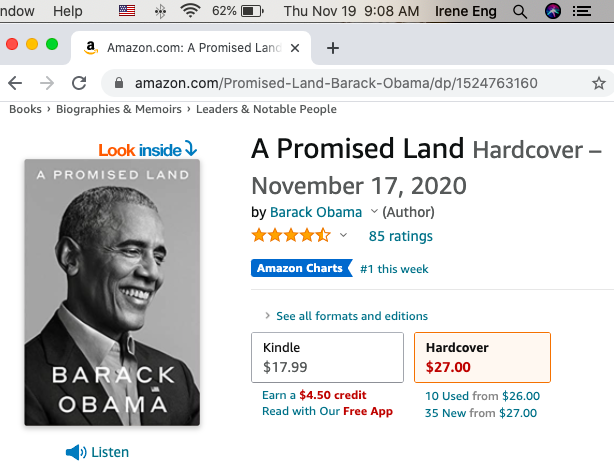
Task: Select the Kindle $17.99 format option
Action: 326,357
